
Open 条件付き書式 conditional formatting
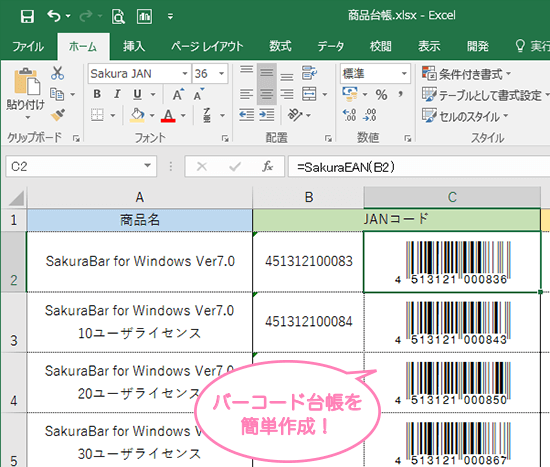[x=467, y=74]
